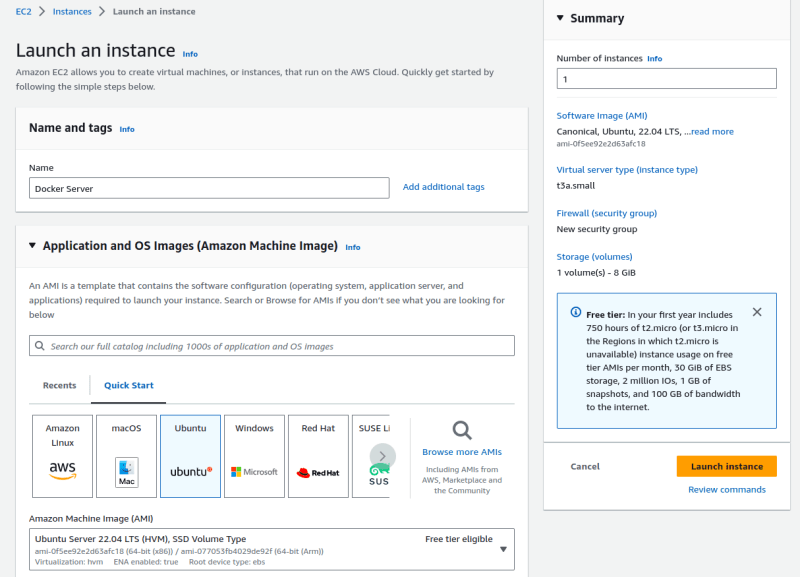The image size is (800, 577).
Task: Open Software Image (AMI) summary link
Action: click(602, 116)
